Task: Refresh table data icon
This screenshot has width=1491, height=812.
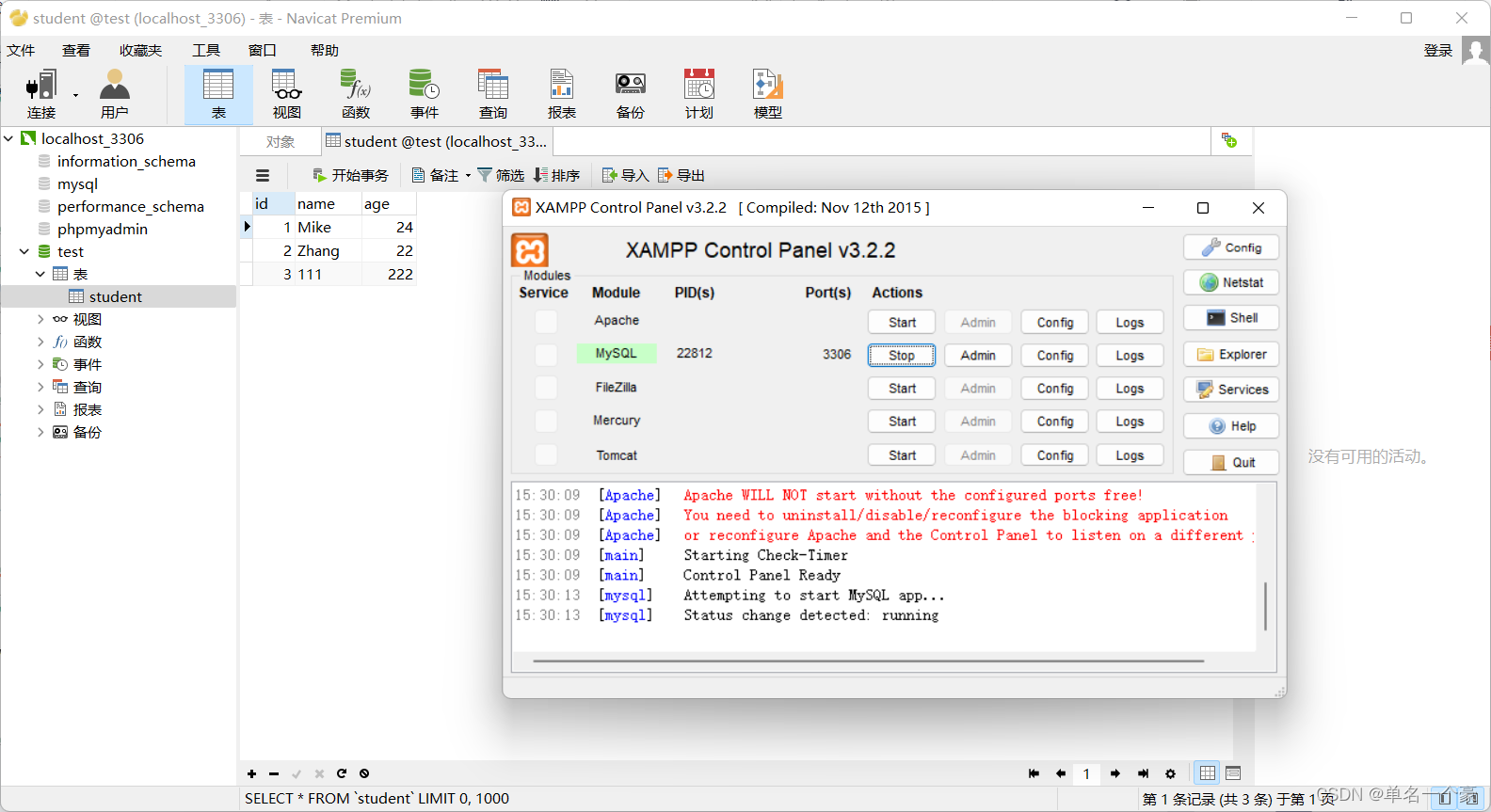Action: [342, 773]
